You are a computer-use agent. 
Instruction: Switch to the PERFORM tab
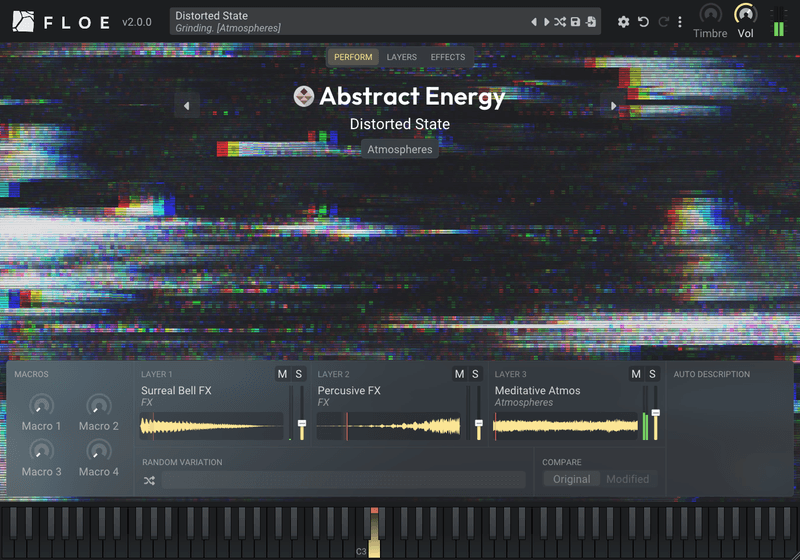click(x=353, y=57)
